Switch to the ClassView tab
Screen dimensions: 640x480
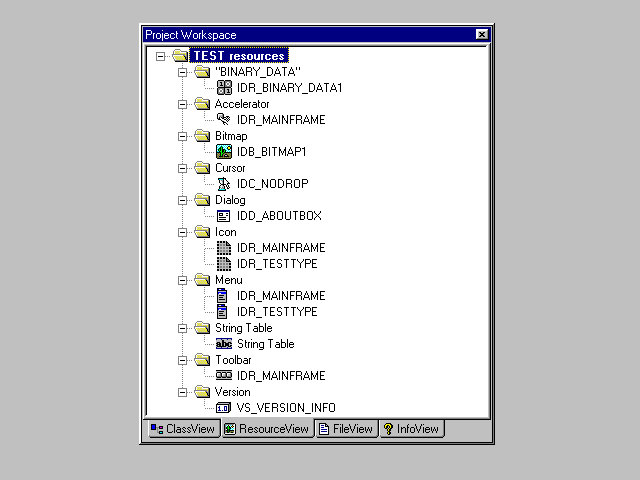(x=182, y=429)
